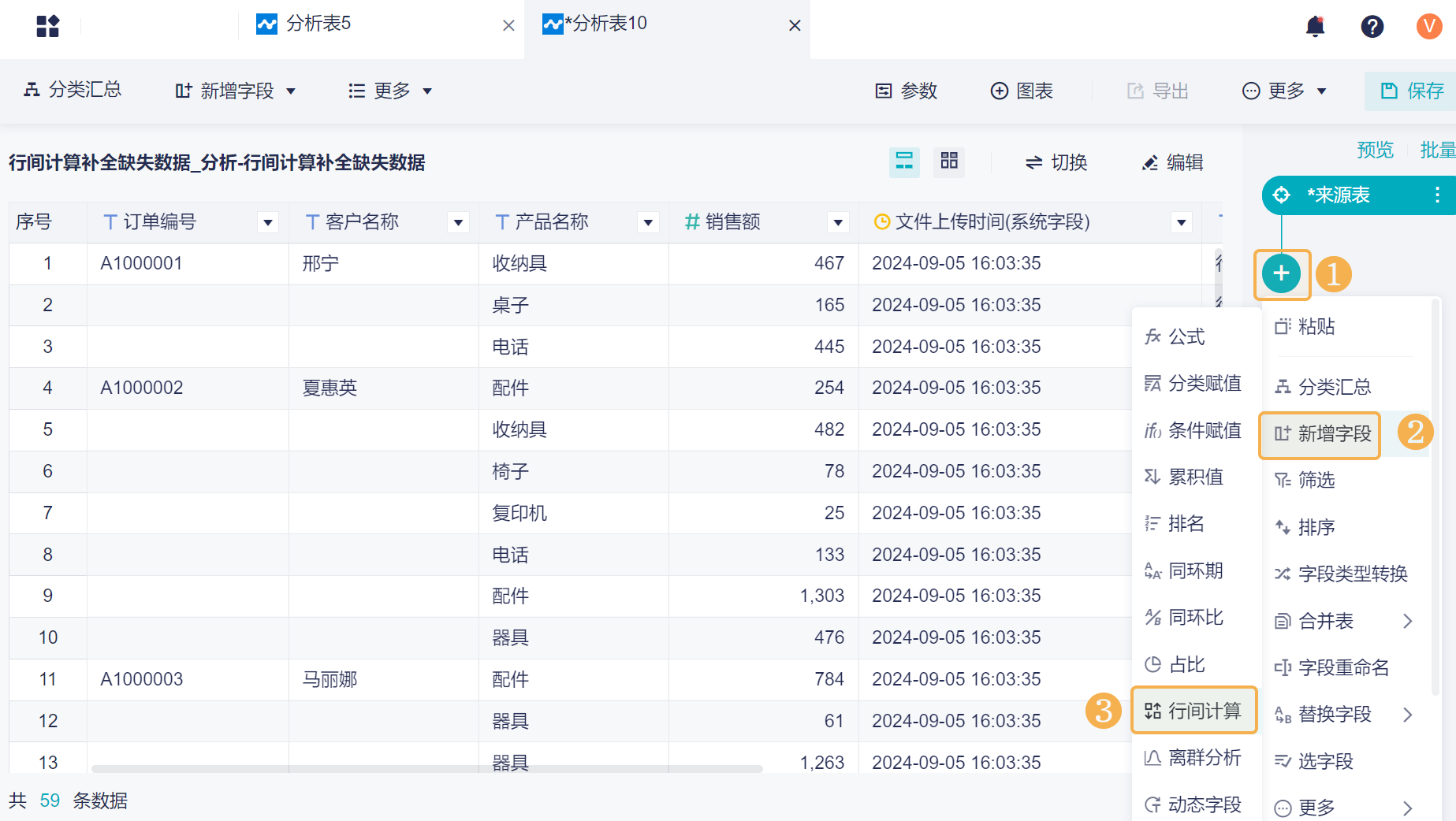Switch to card grid view layout
The height and width of the screenshot is (821, 1456).
[x=949, y=162]
